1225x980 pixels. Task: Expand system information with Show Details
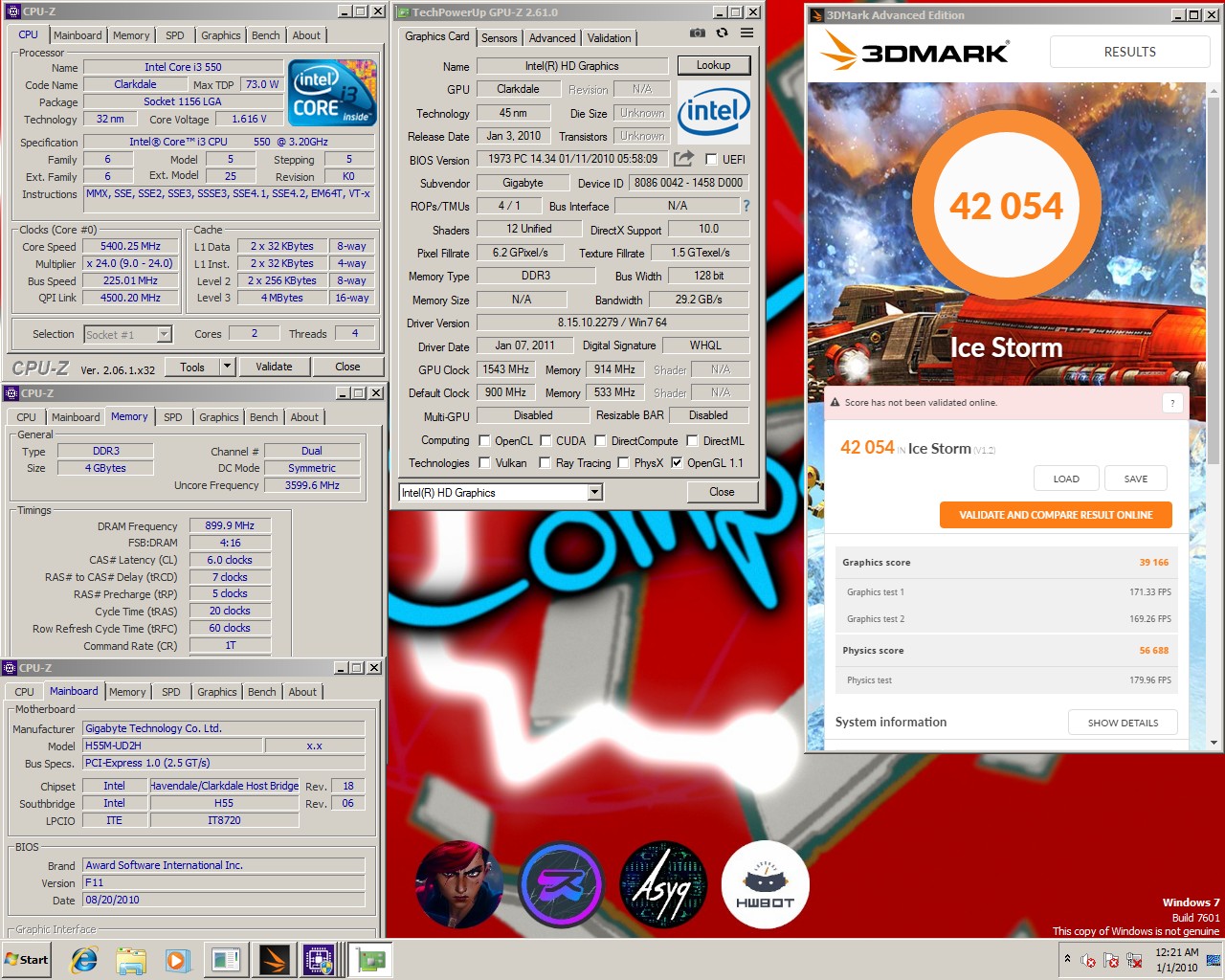pos(1123,723)
